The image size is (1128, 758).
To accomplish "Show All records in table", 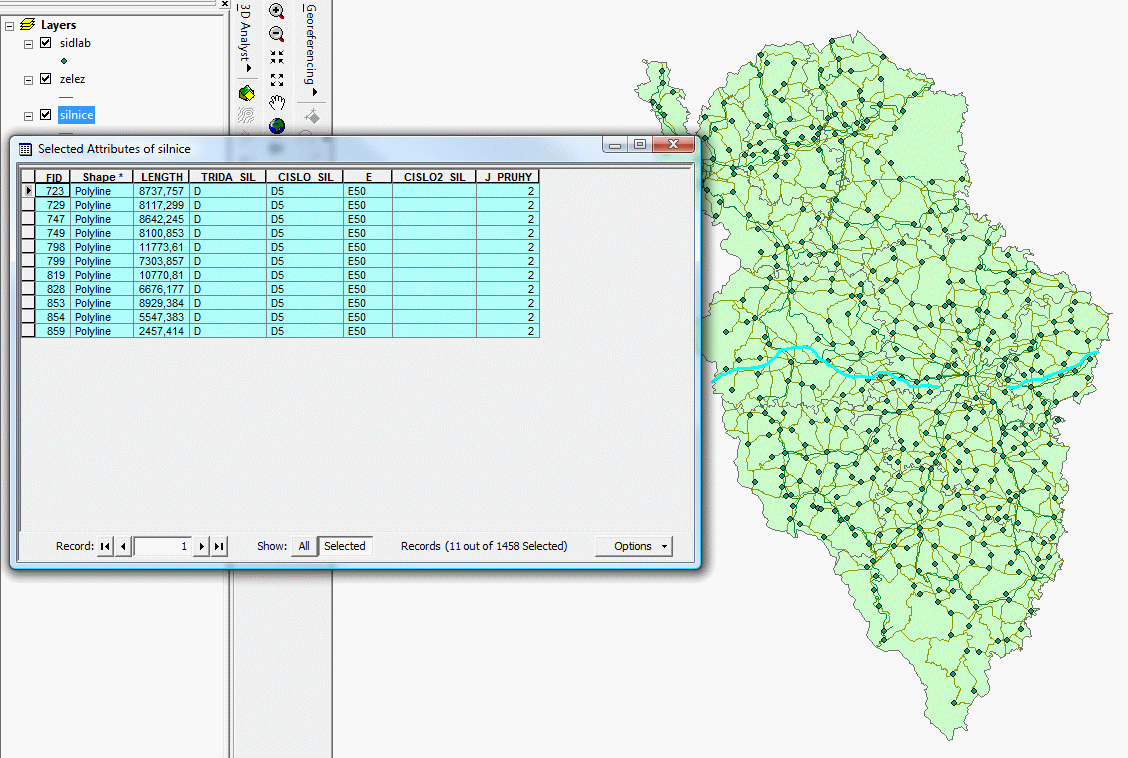I will click(x=304, y=547).
